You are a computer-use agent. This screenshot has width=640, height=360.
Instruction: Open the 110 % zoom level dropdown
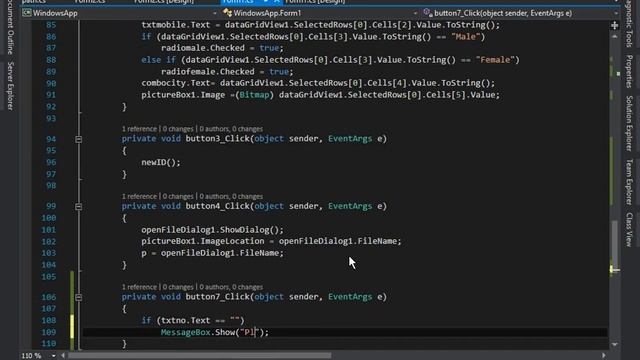[x=39, y=356]
